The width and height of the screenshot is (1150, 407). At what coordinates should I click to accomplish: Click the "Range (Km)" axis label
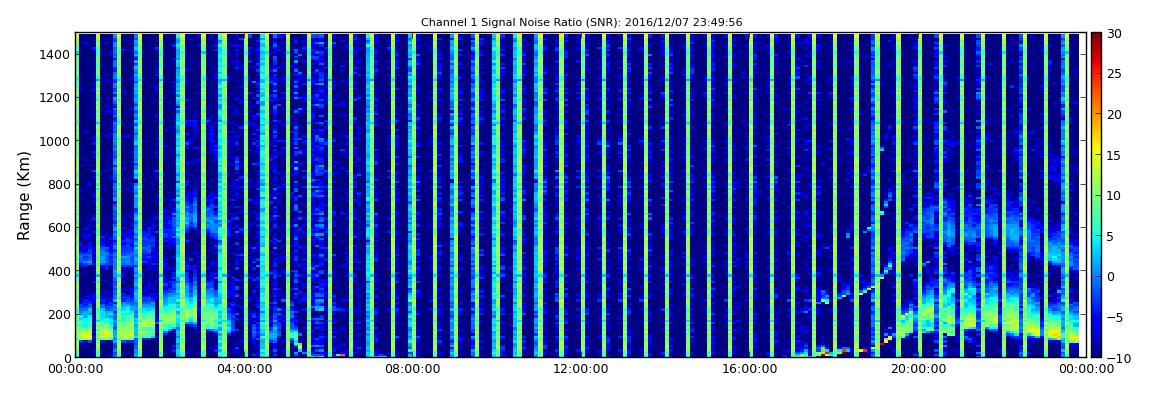23,196
